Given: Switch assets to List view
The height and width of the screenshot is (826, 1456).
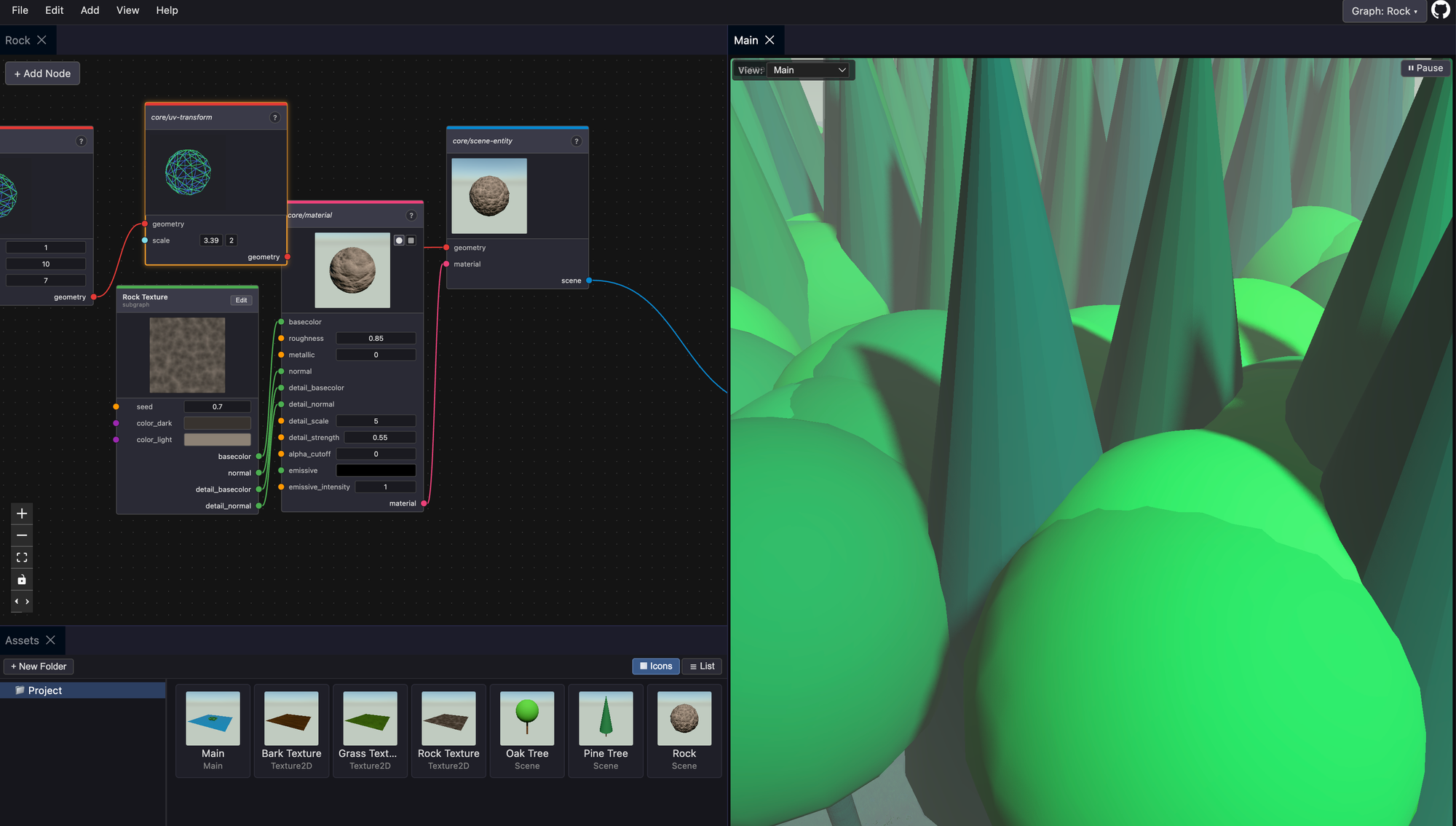Looking at the screenshot, I should pos(702,666).
